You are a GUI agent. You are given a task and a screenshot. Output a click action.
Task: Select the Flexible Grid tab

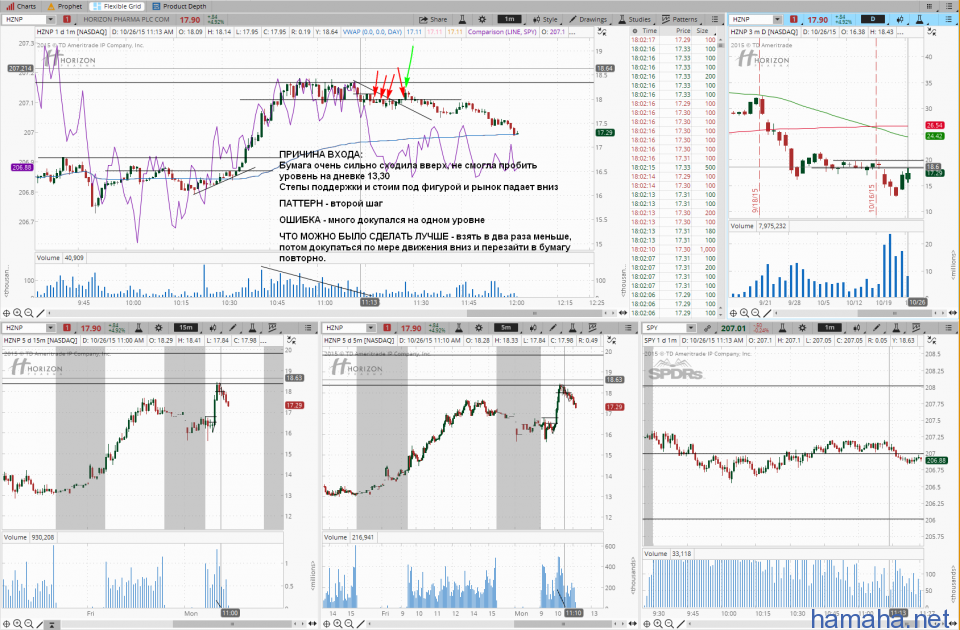pyautogui.click(x=117, y=6)
